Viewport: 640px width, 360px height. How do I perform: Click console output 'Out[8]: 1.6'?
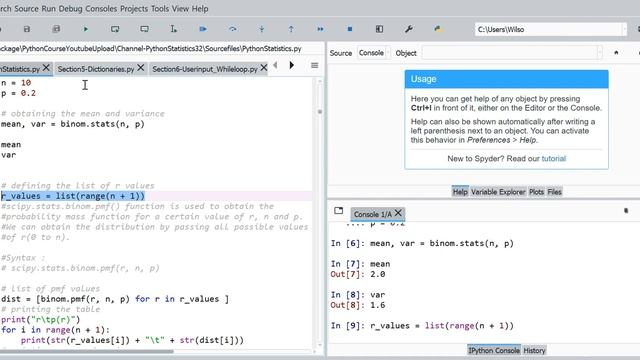click(x=358, y=305)
